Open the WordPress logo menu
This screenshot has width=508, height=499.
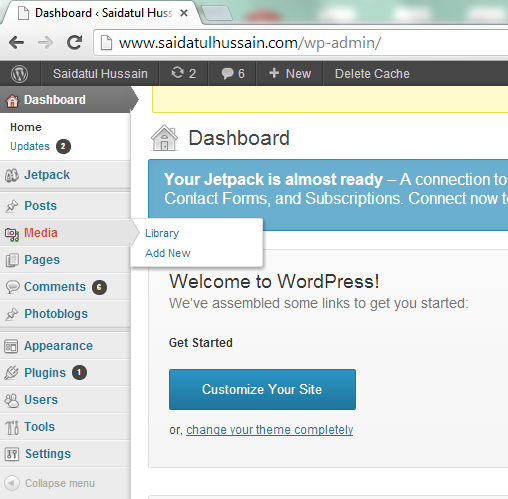(x=19, y=74)
